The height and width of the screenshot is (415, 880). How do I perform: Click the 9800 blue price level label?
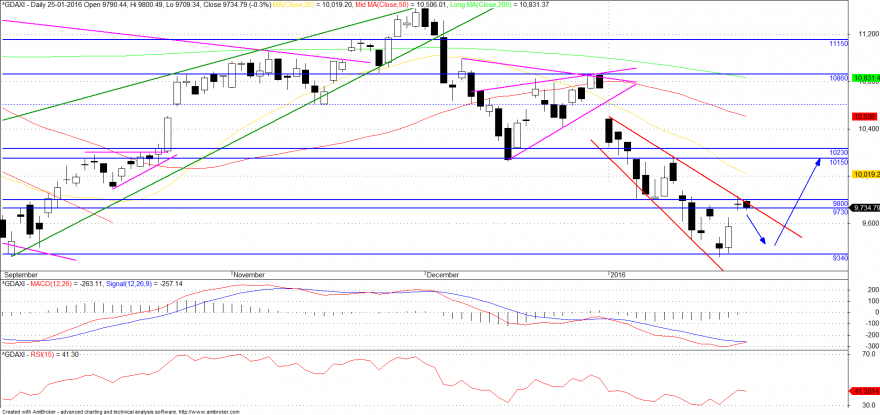[x=838, y=203]
